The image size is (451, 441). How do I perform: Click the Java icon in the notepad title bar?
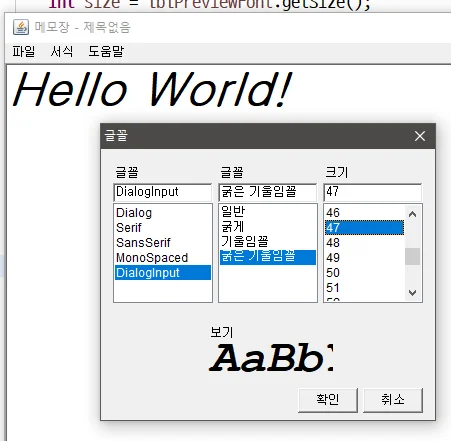[21, 27]
